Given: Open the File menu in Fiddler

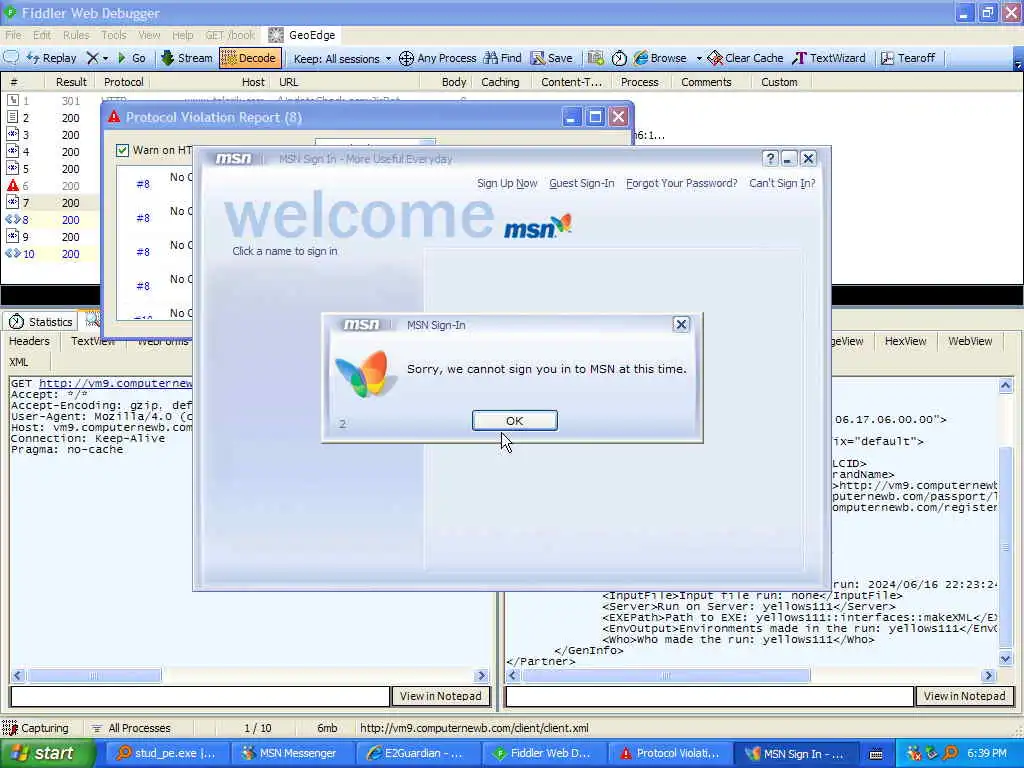Looking at the screenshot, I should pyautogui.click(x=13, y=35).
